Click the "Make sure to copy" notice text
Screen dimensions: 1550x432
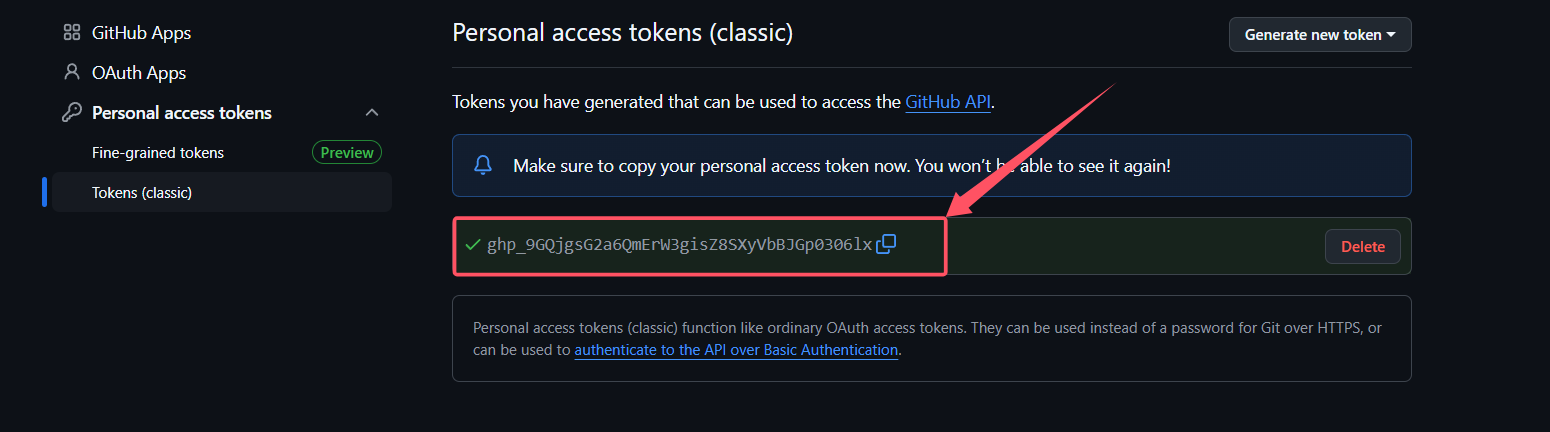tap(841, 165)
